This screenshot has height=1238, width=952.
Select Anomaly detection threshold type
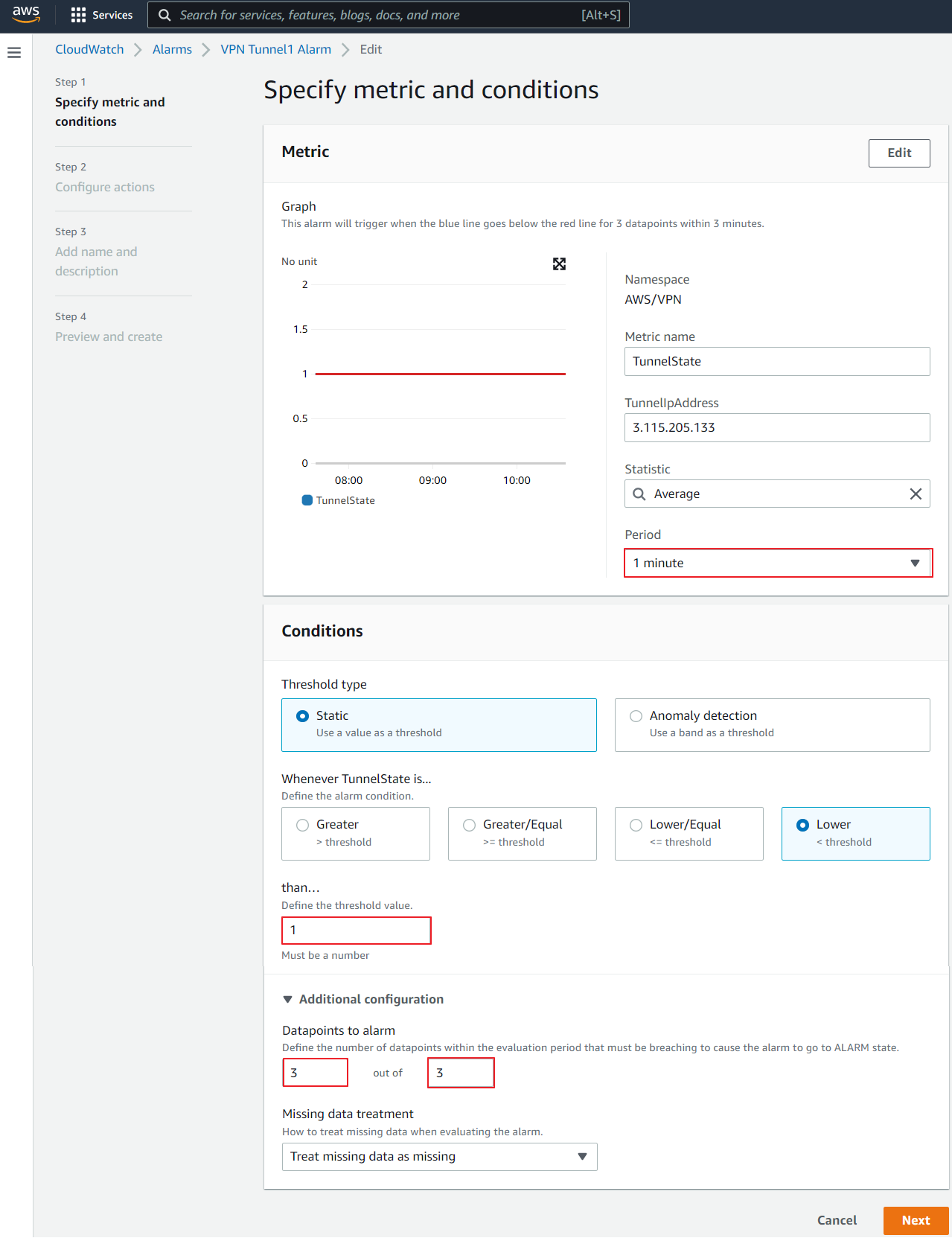point(636,716)
